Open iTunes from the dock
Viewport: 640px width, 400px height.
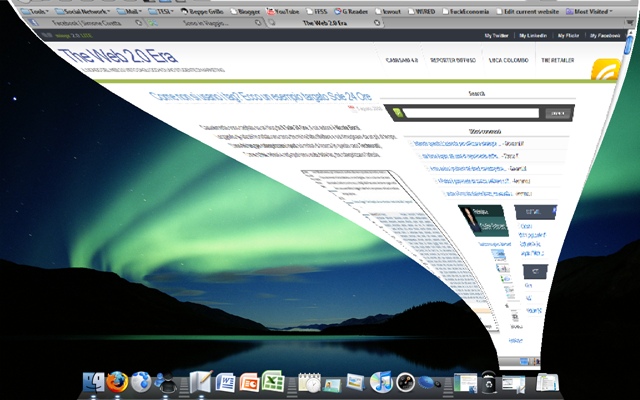(380, 382)
